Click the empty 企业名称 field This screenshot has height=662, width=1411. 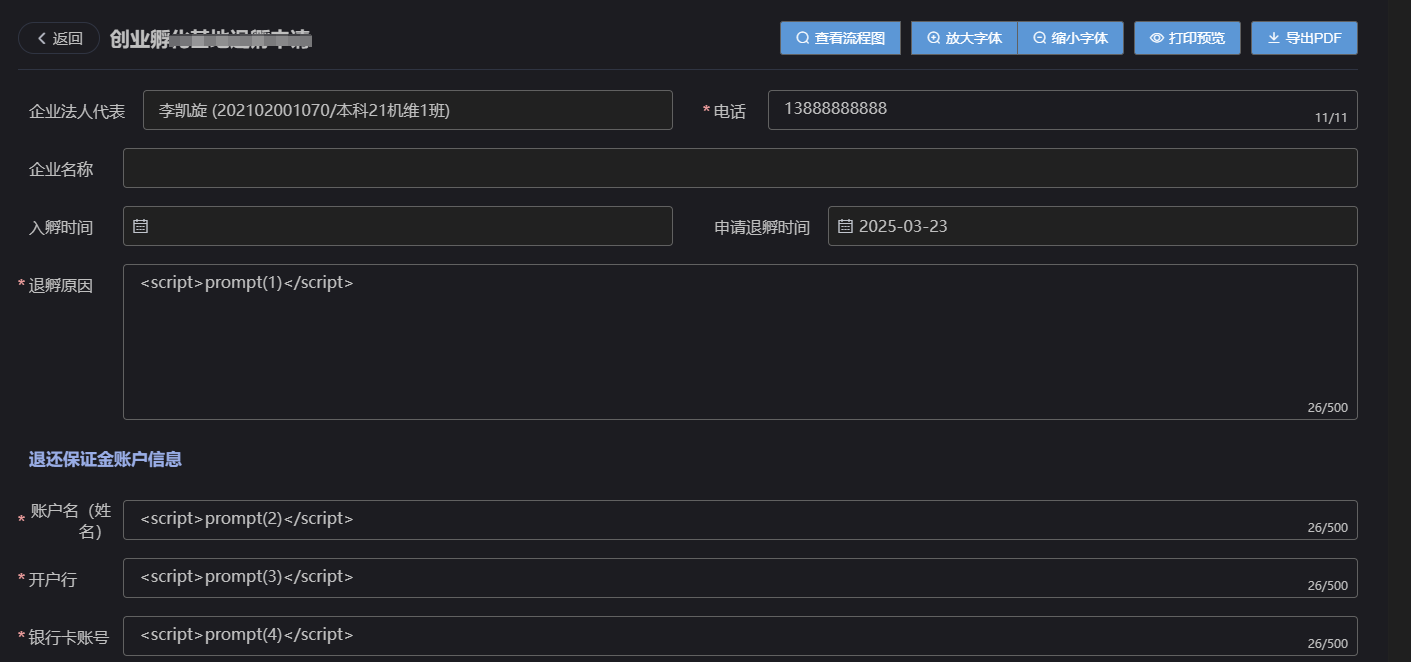click(740, 168)
